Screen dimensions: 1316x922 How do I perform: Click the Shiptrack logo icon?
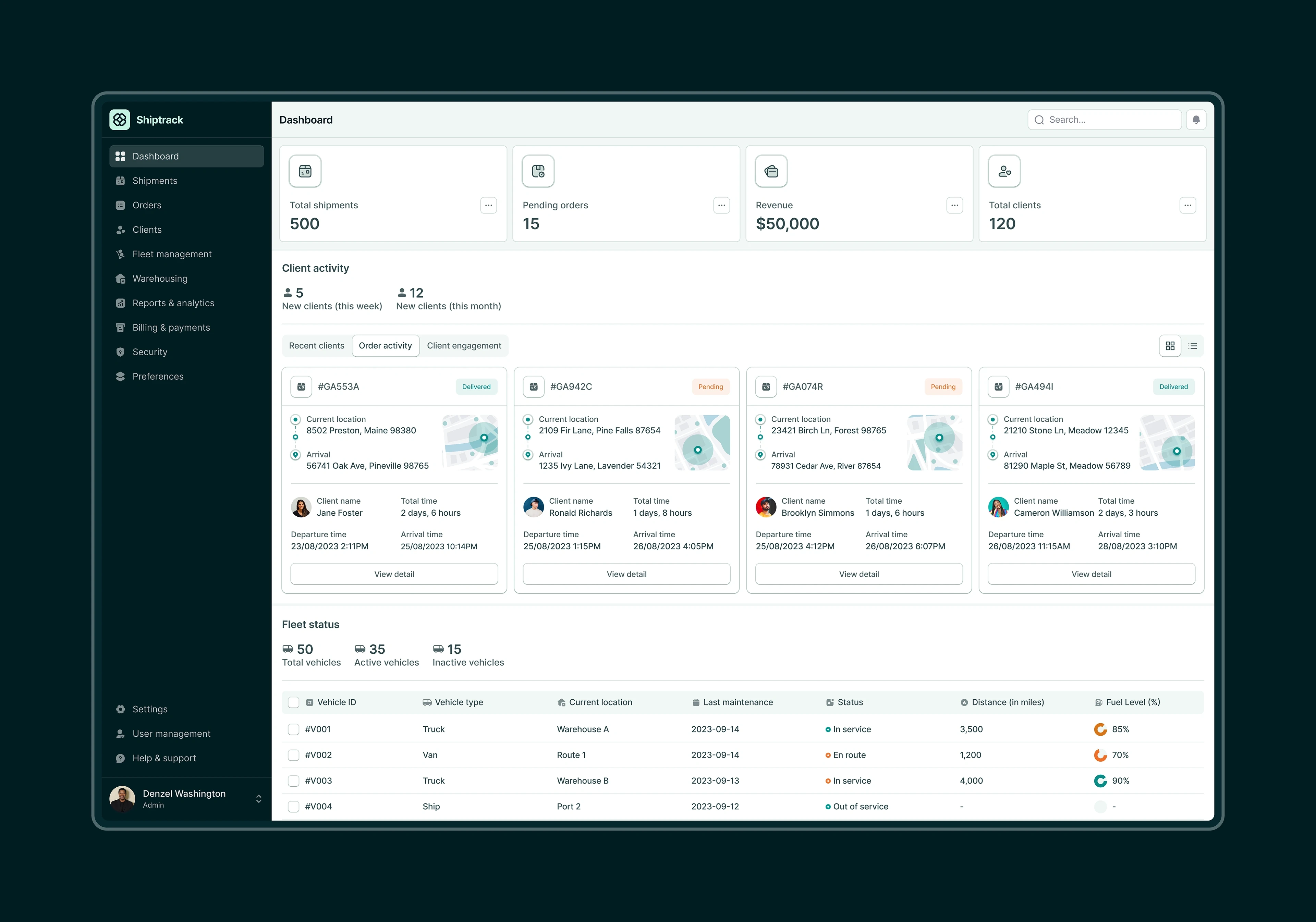(120, 120)
